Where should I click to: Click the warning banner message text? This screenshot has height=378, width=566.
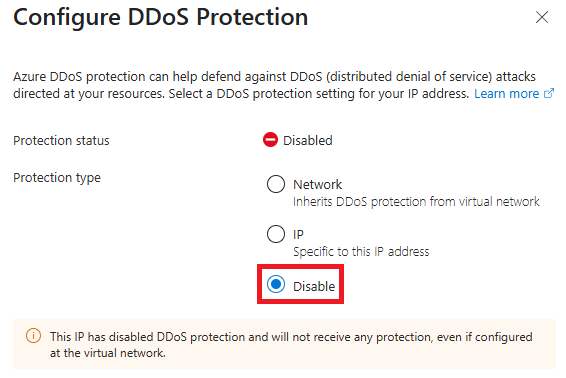[291, 345]
